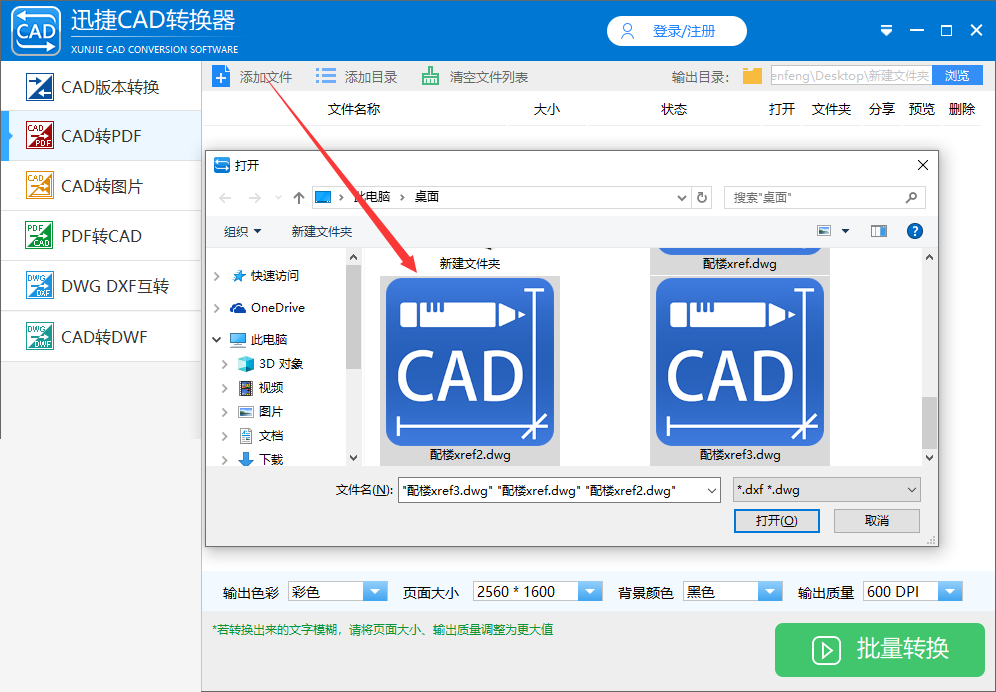The height and width of the screenshot is (692, 996).
Task: Click the 添加目录 list icon
Action: (326, 77)
